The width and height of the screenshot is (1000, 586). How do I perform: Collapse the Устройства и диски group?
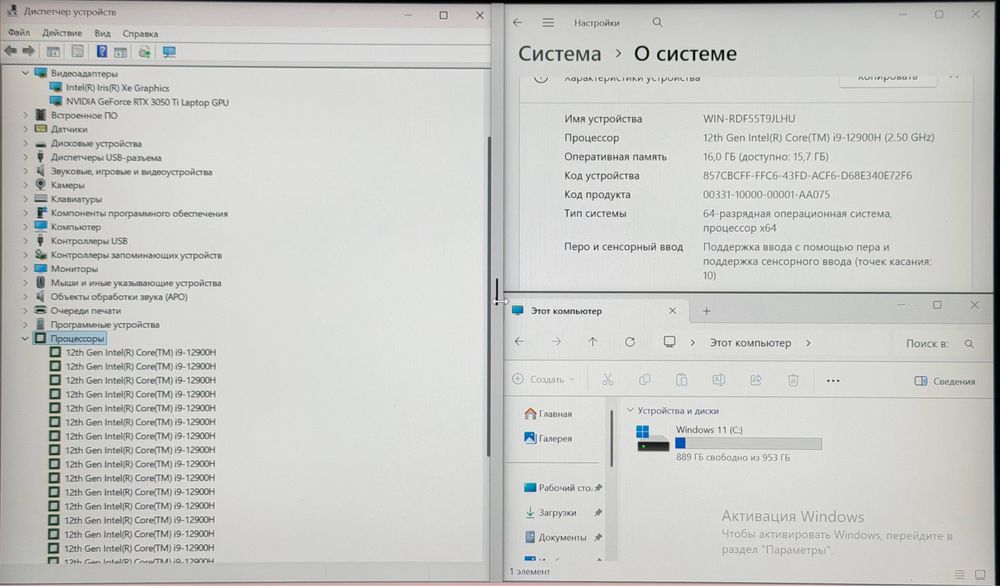coord(630,411)
